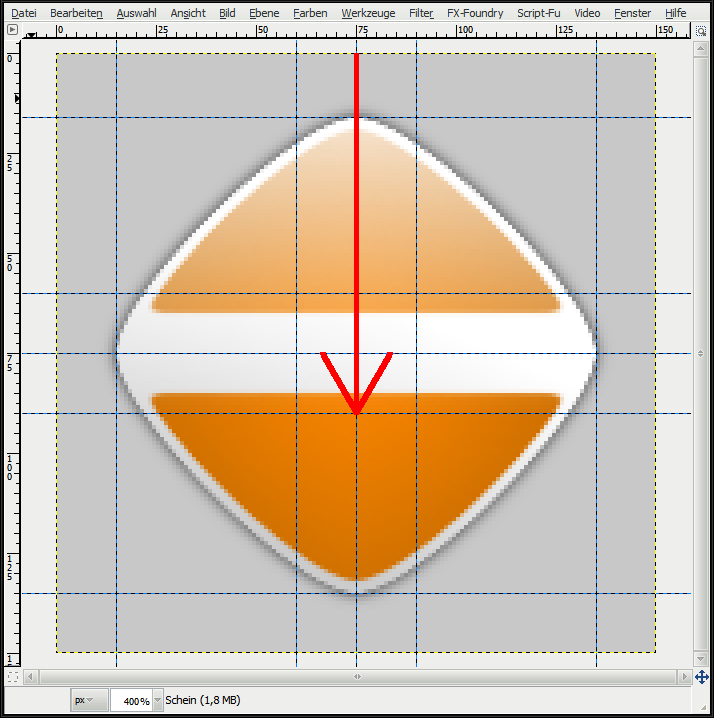
Task: Open the Bearbeiten menu
Action: (x=76, y=13)
